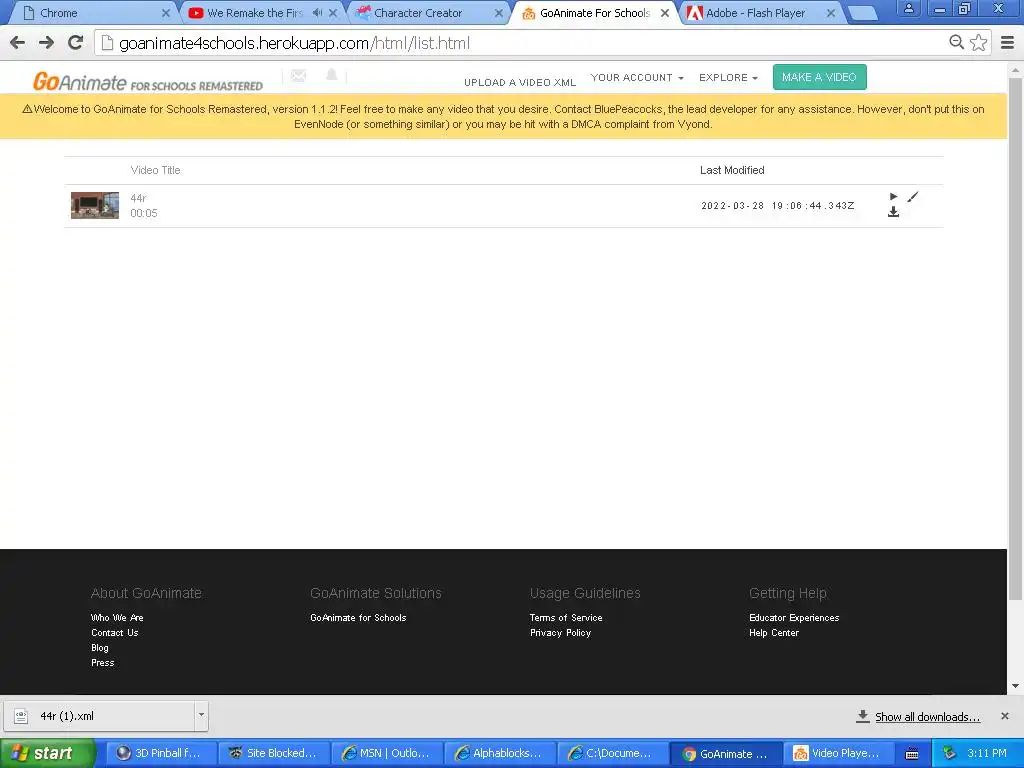Click GoAnimate for Schools footer link
Screen dimensions: 1024x768
(x=358, y=618)
